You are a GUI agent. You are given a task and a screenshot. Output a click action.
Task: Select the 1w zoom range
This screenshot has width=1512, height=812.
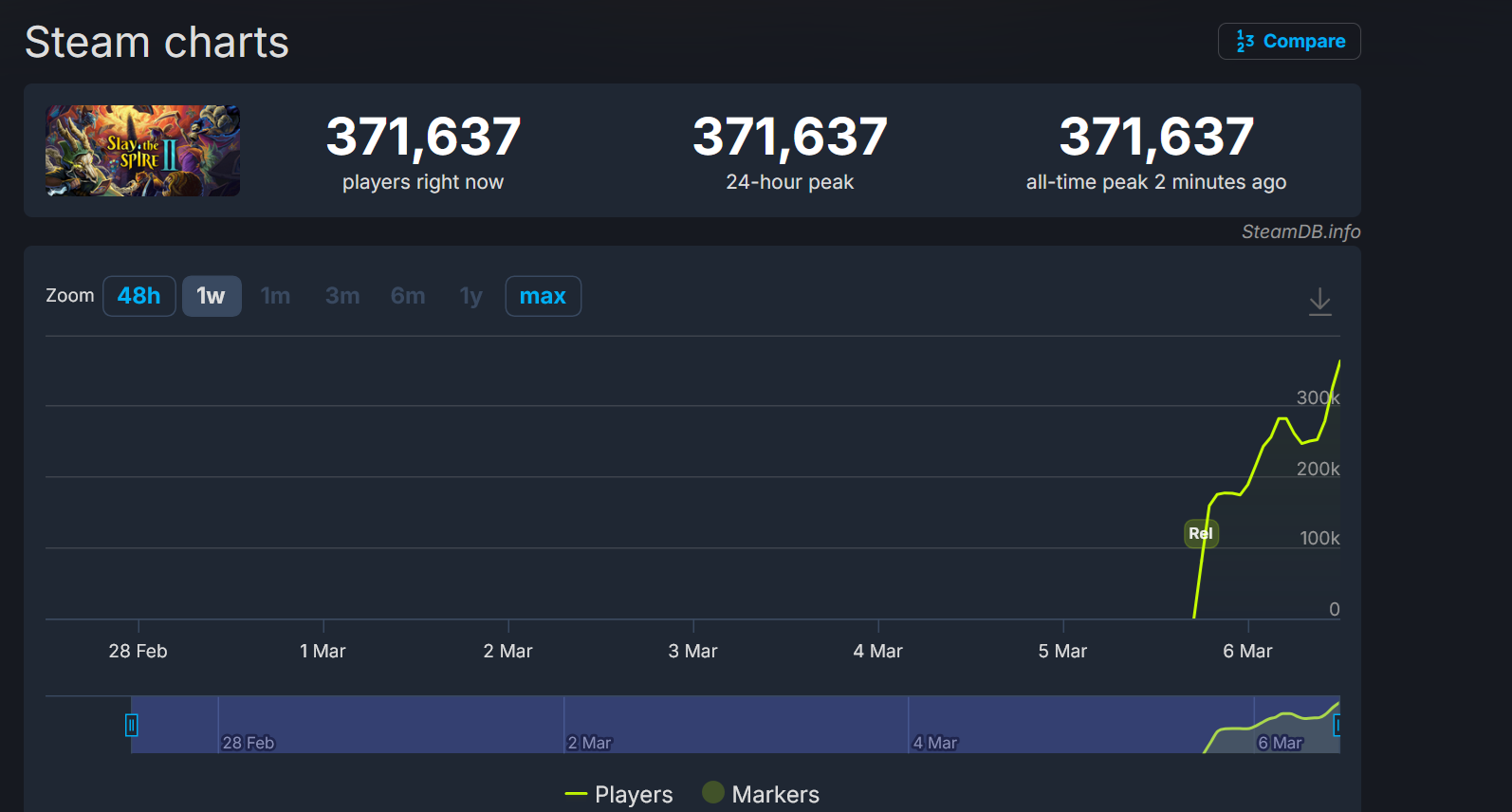pyautogui.click(x=211, y=296)
